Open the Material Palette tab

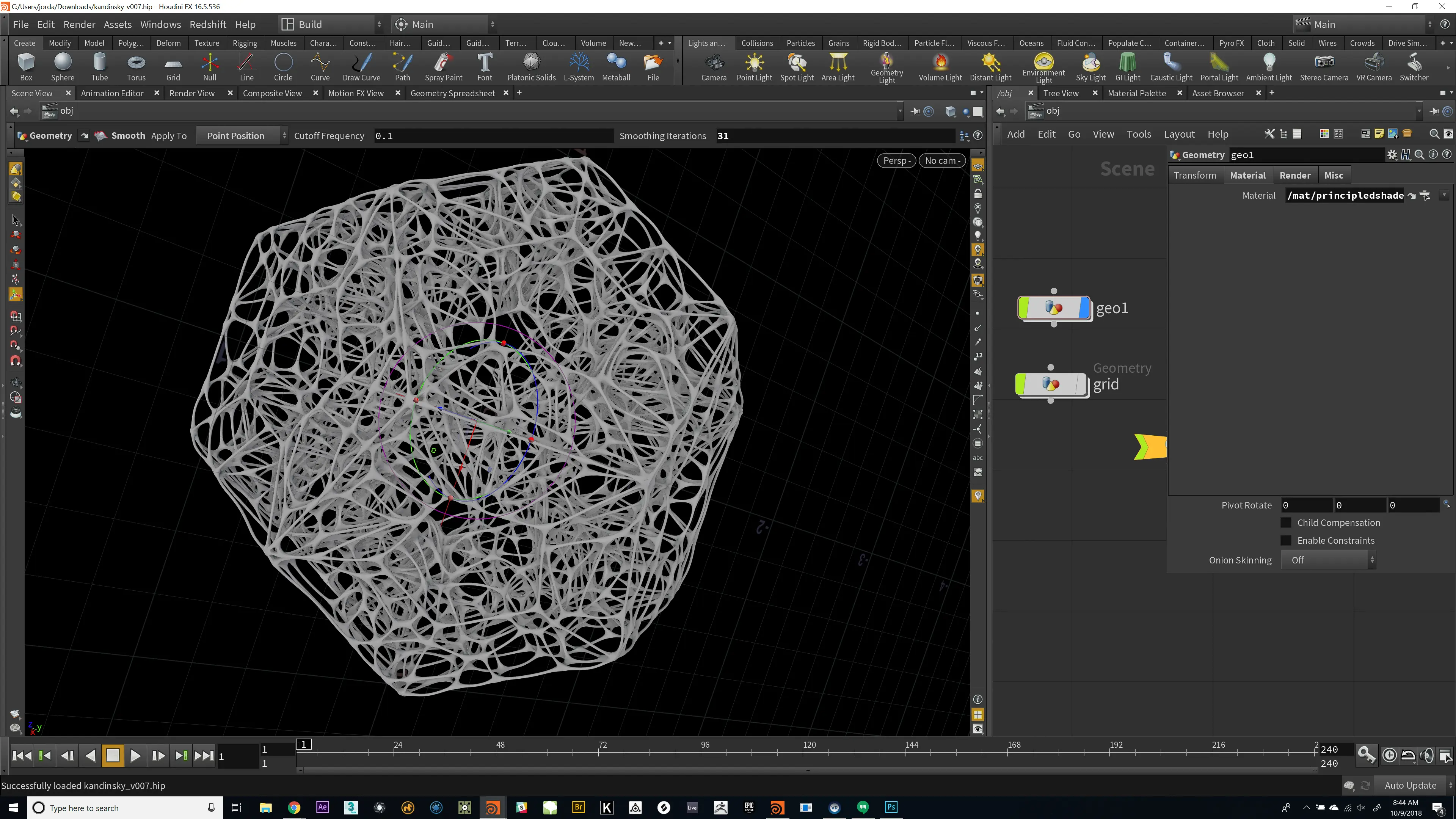tap(1137, 93)
